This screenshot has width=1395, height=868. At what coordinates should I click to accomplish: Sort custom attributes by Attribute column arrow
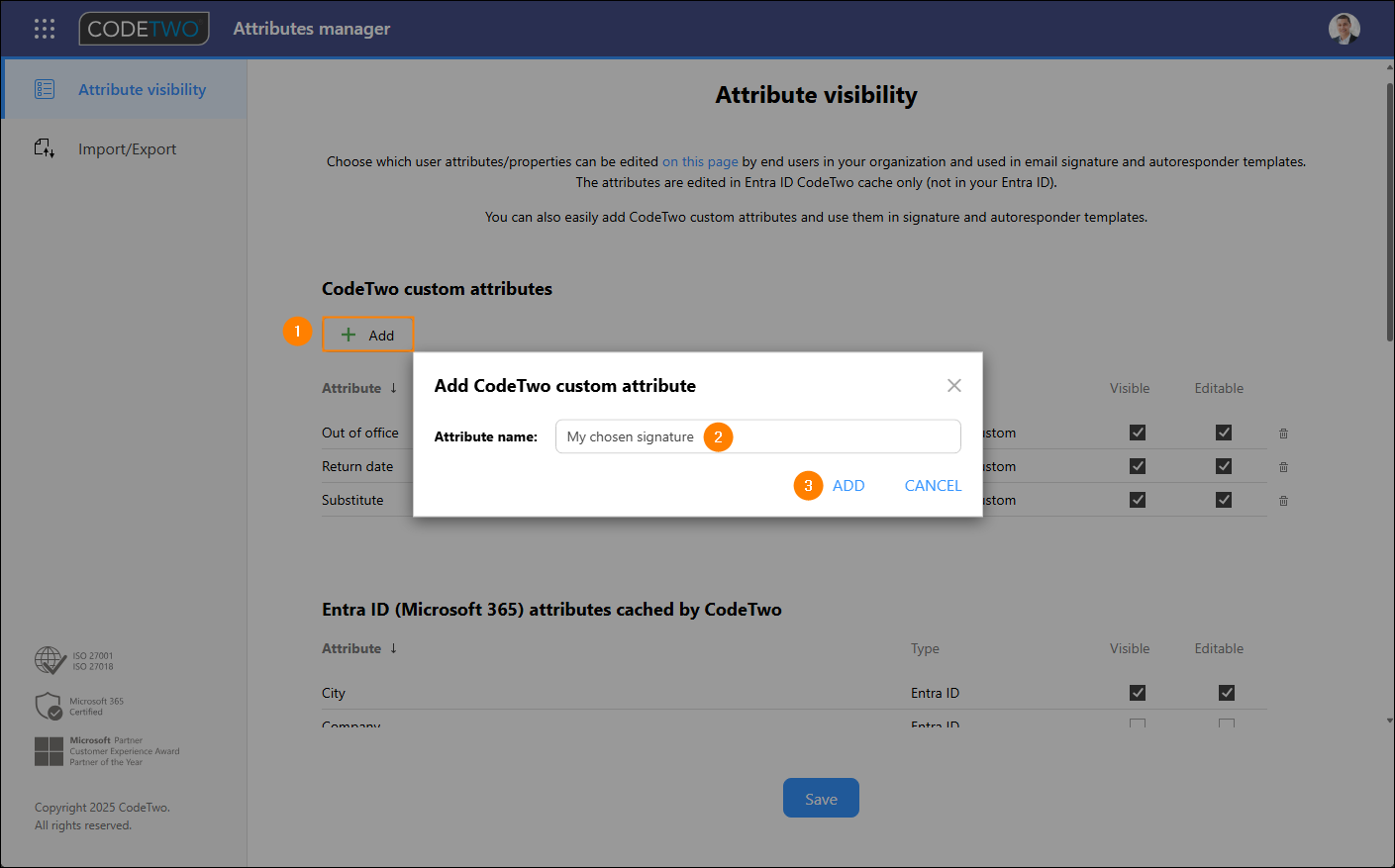pos(393,388)
